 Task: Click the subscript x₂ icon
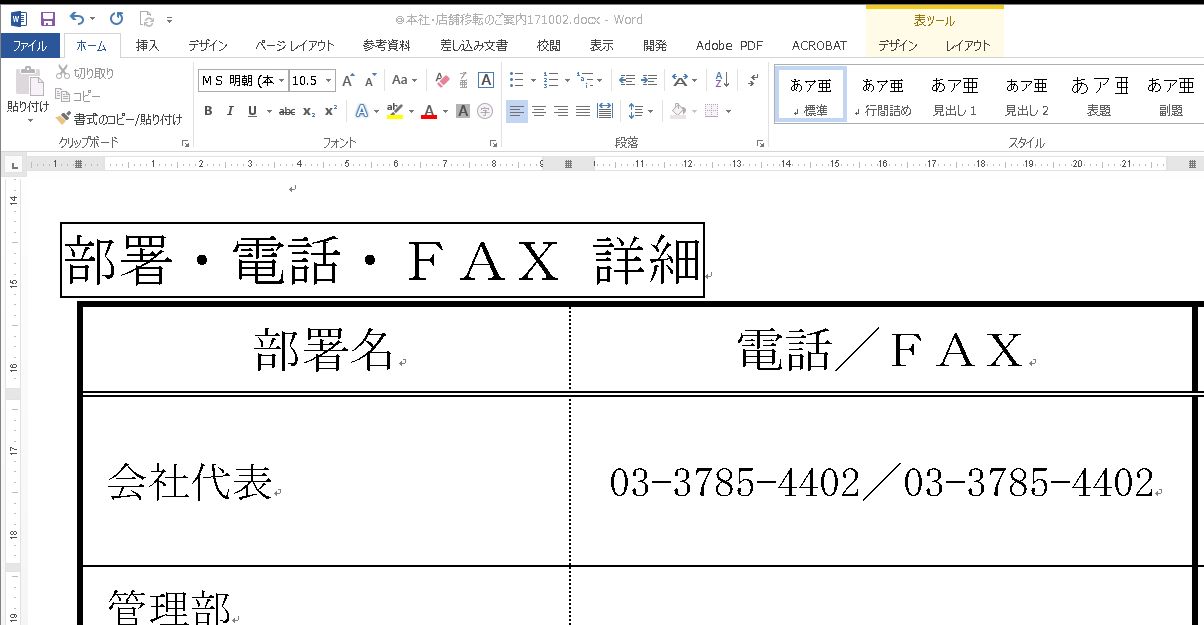coord(309,111)
